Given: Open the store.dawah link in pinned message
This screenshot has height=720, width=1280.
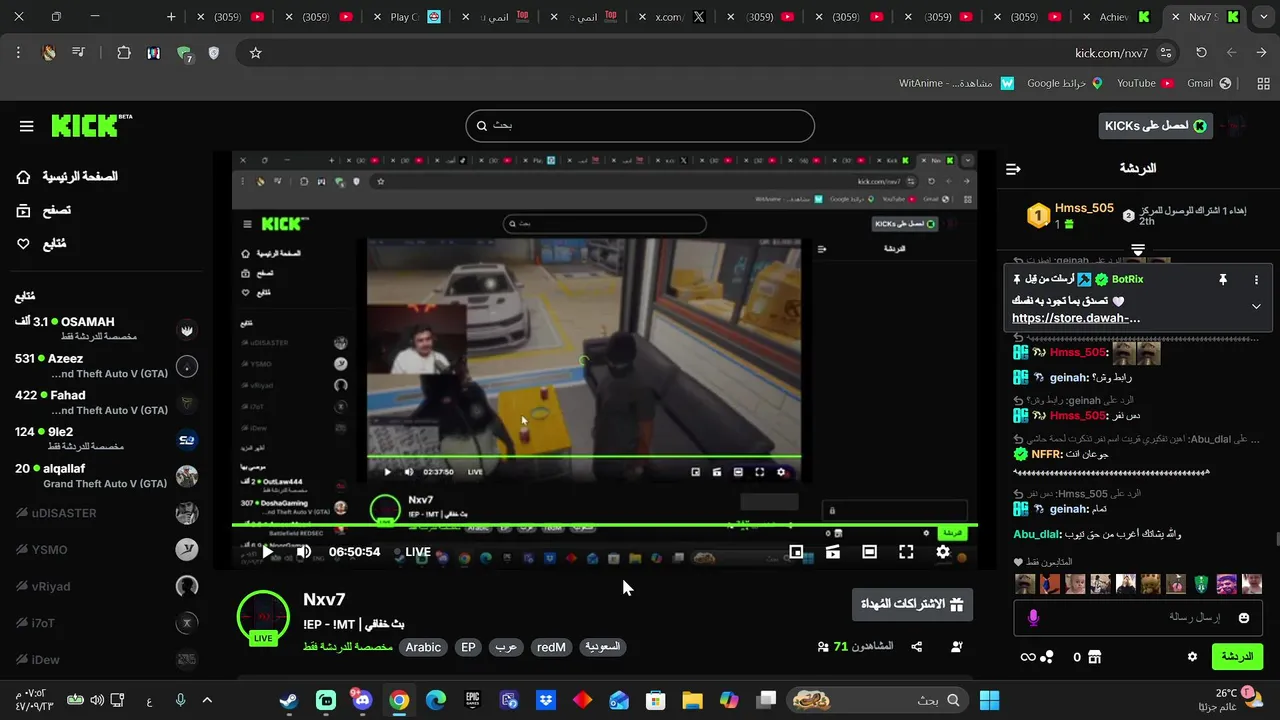Looking at the screenshot, I should tap(1076, 318).
